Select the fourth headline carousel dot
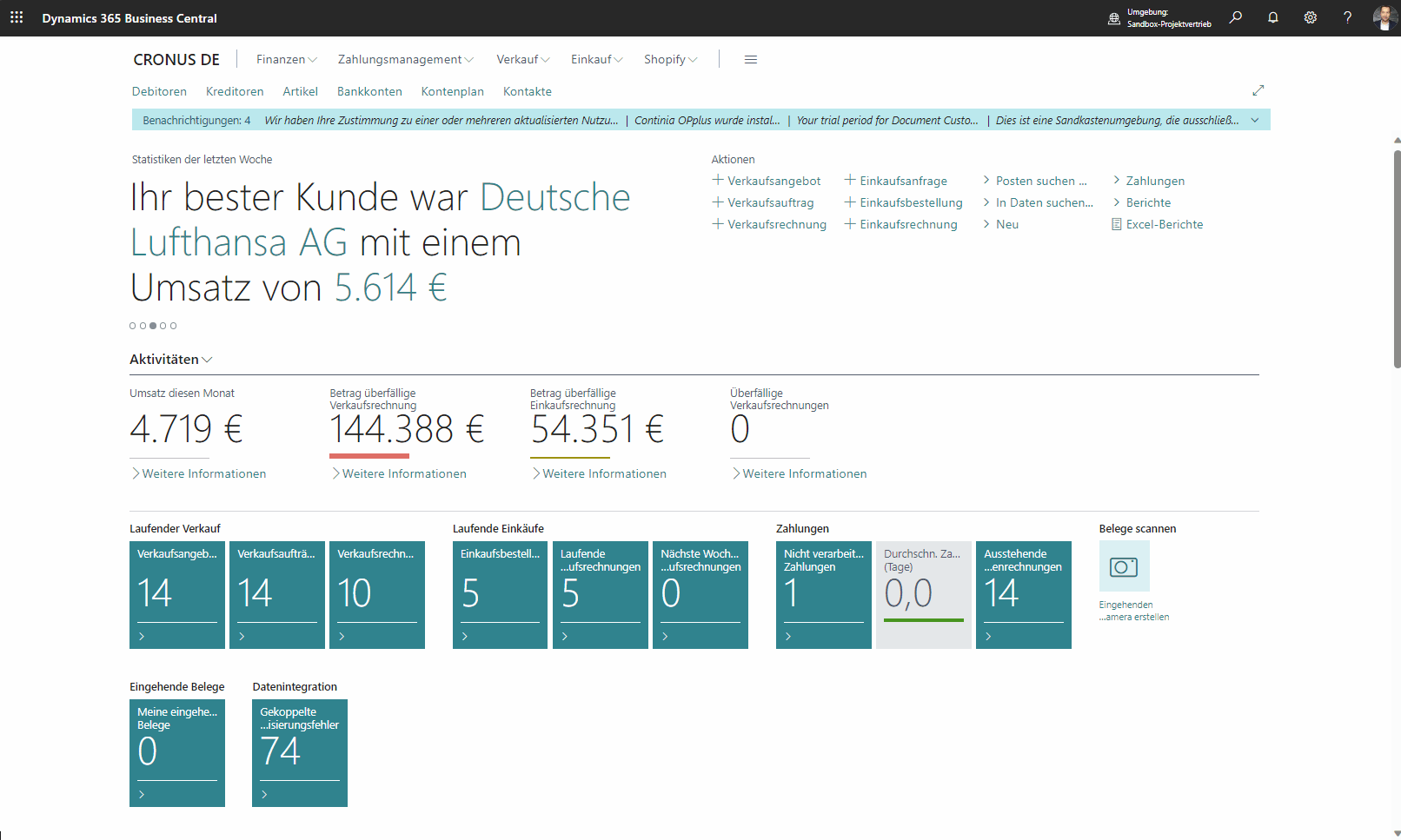This screenshot has width=1401, height=840. (163, 326)
